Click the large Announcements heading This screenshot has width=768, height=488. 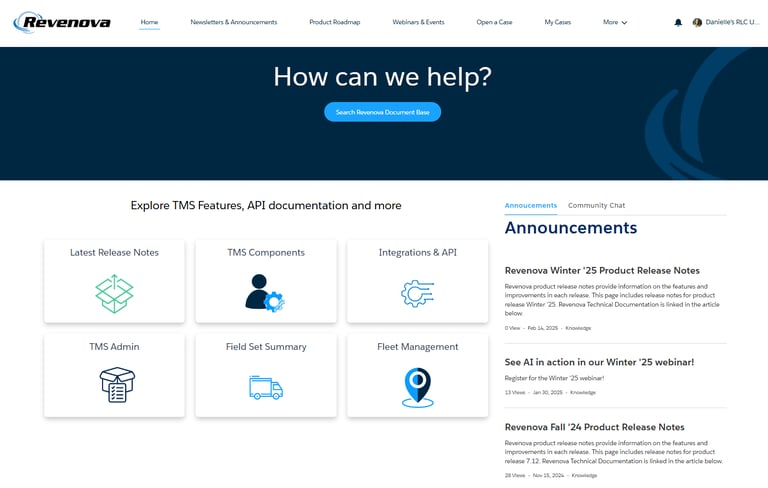point(571,228)
